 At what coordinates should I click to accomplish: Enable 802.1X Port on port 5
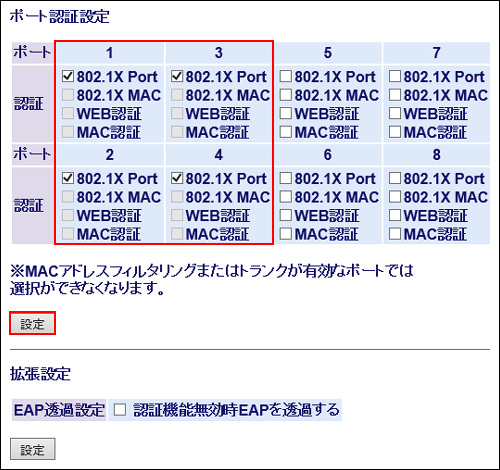pyautogui.click(x=286, y=77)
